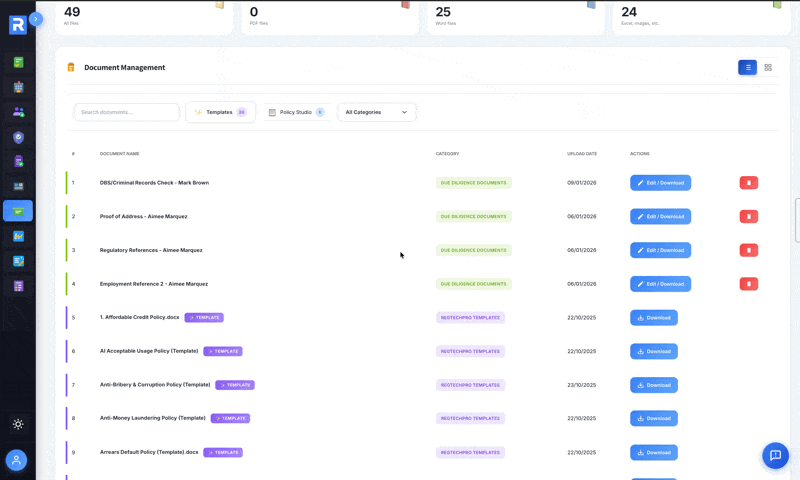Viewport: 800px width, 480px height.
Task: Click the Search documents field
Action: pos(126,112)
